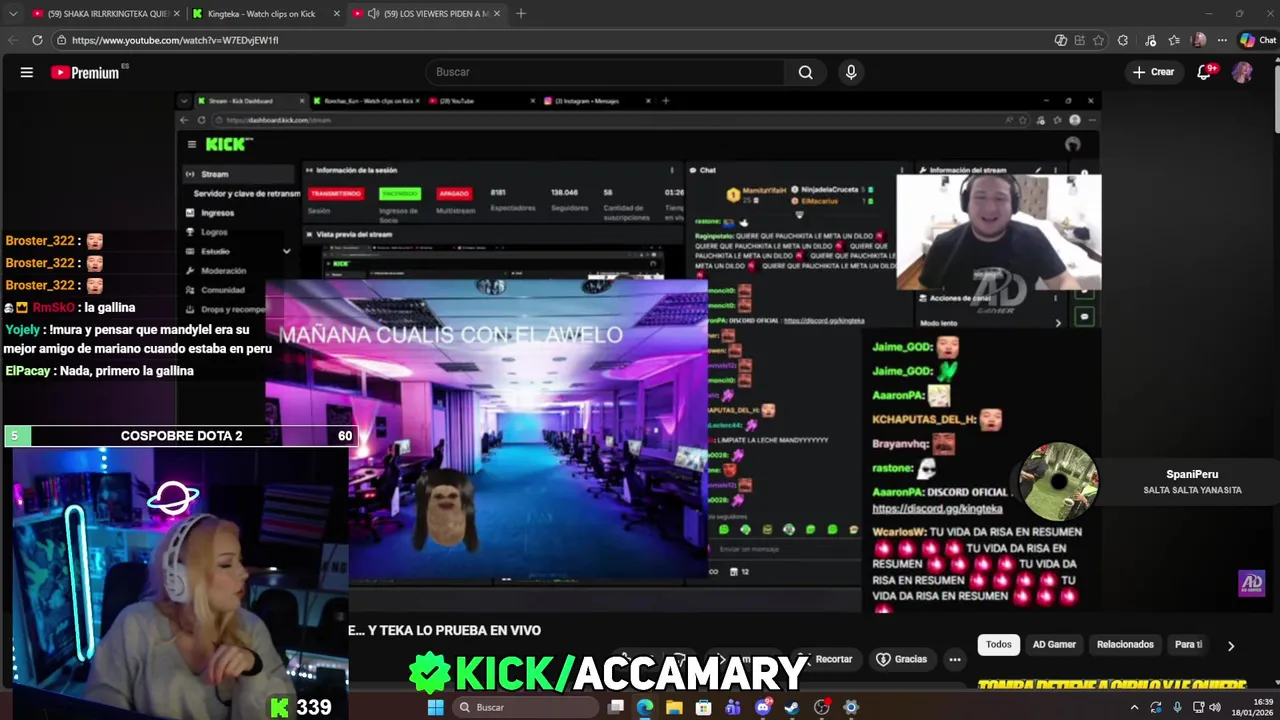Close the LOS VIEWERS PIDEN tab

(x=498, y=14)
